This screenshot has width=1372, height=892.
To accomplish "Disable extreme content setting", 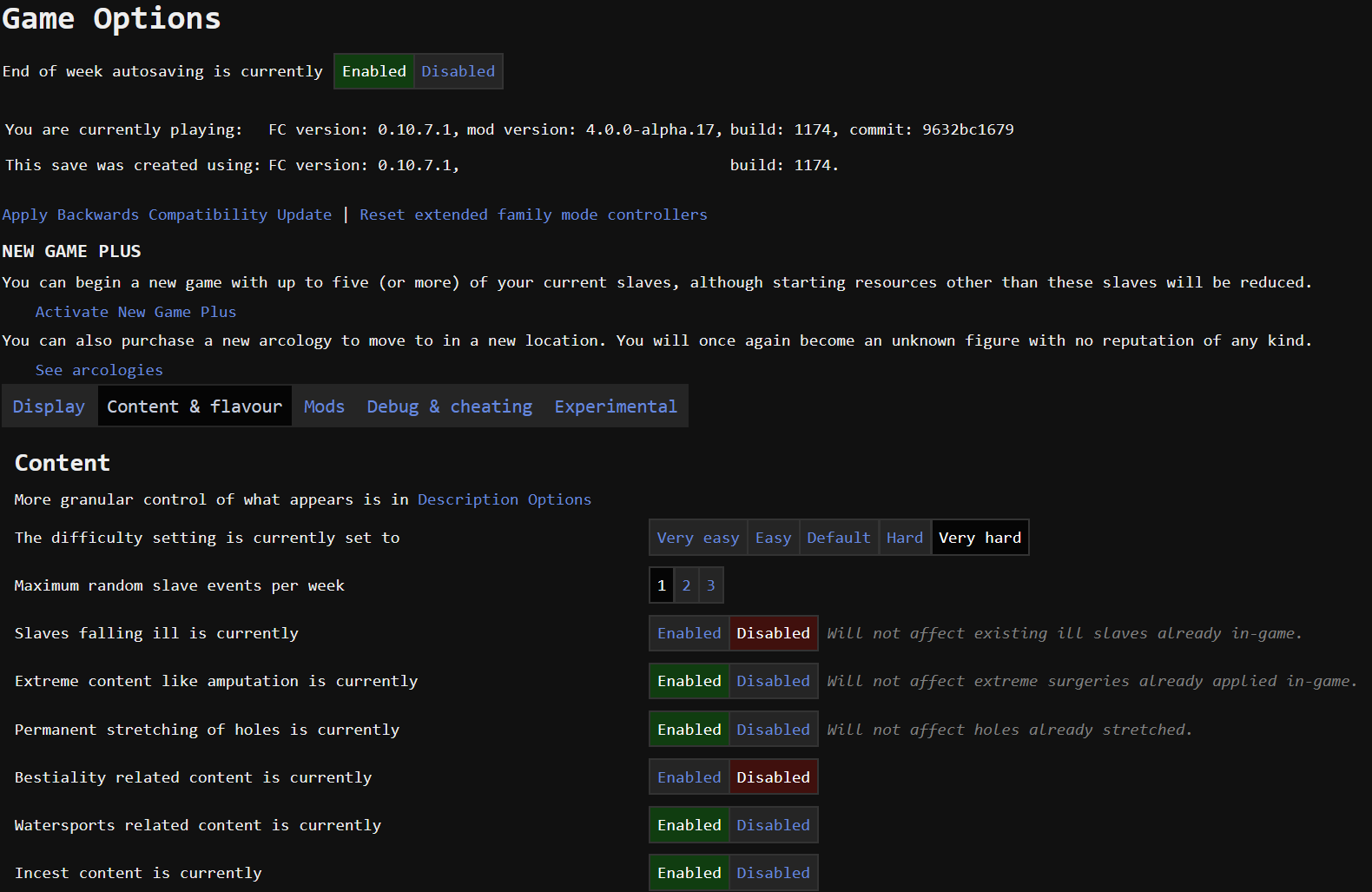I will 773,681.
